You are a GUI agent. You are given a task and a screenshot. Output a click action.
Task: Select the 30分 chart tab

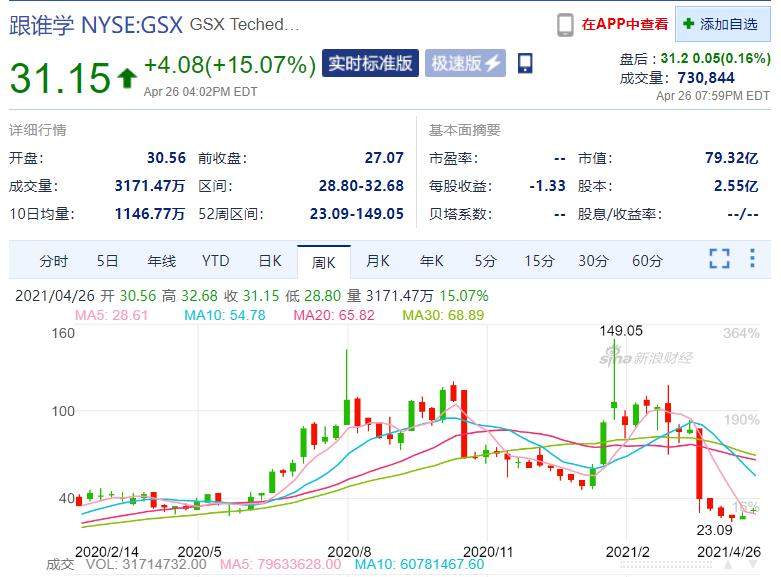593,261
